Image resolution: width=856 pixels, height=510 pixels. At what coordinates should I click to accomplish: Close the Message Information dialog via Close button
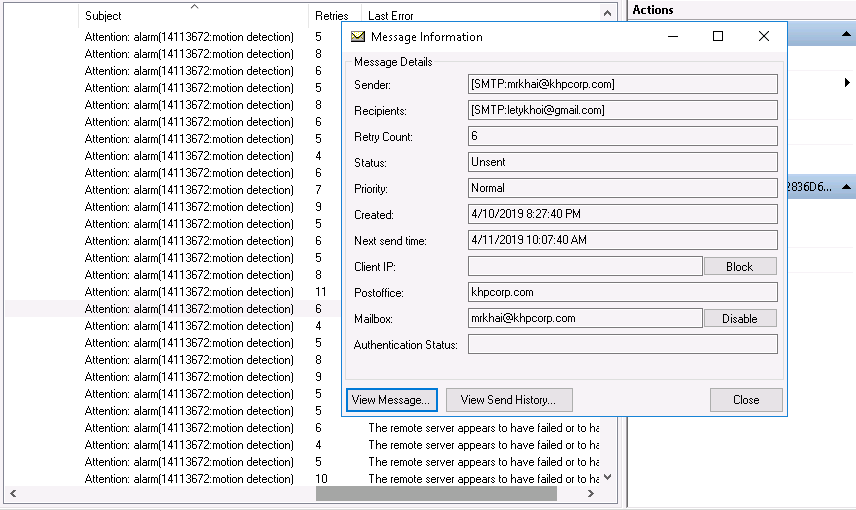coord(746,400)
